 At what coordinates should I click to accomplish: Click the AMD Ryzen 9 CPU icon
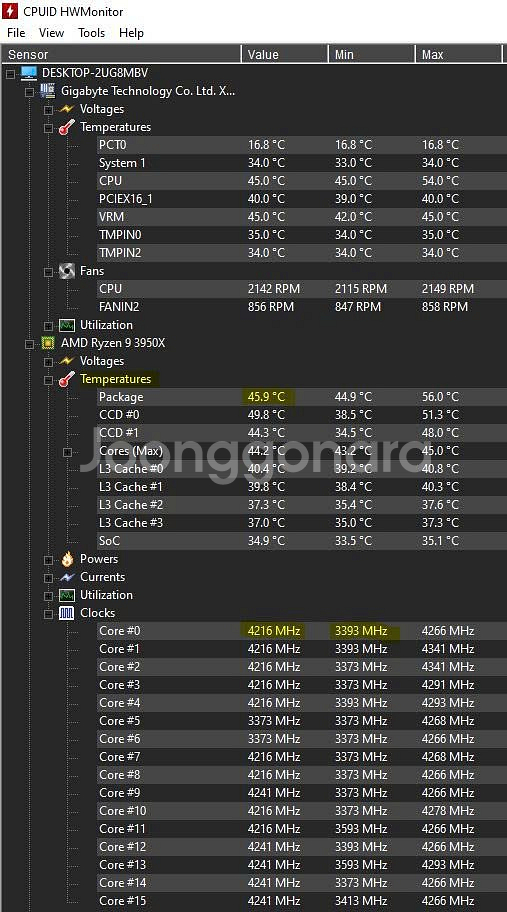(48, 343)
